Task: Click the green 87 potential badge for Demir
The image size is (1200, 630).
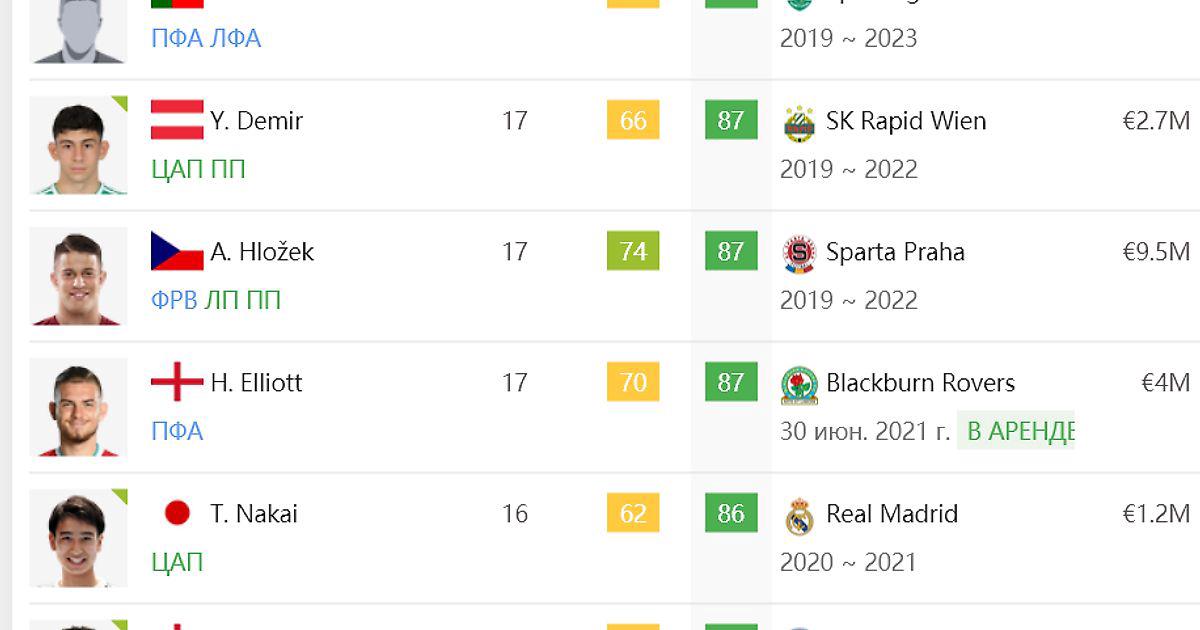Action: point(731,121)
